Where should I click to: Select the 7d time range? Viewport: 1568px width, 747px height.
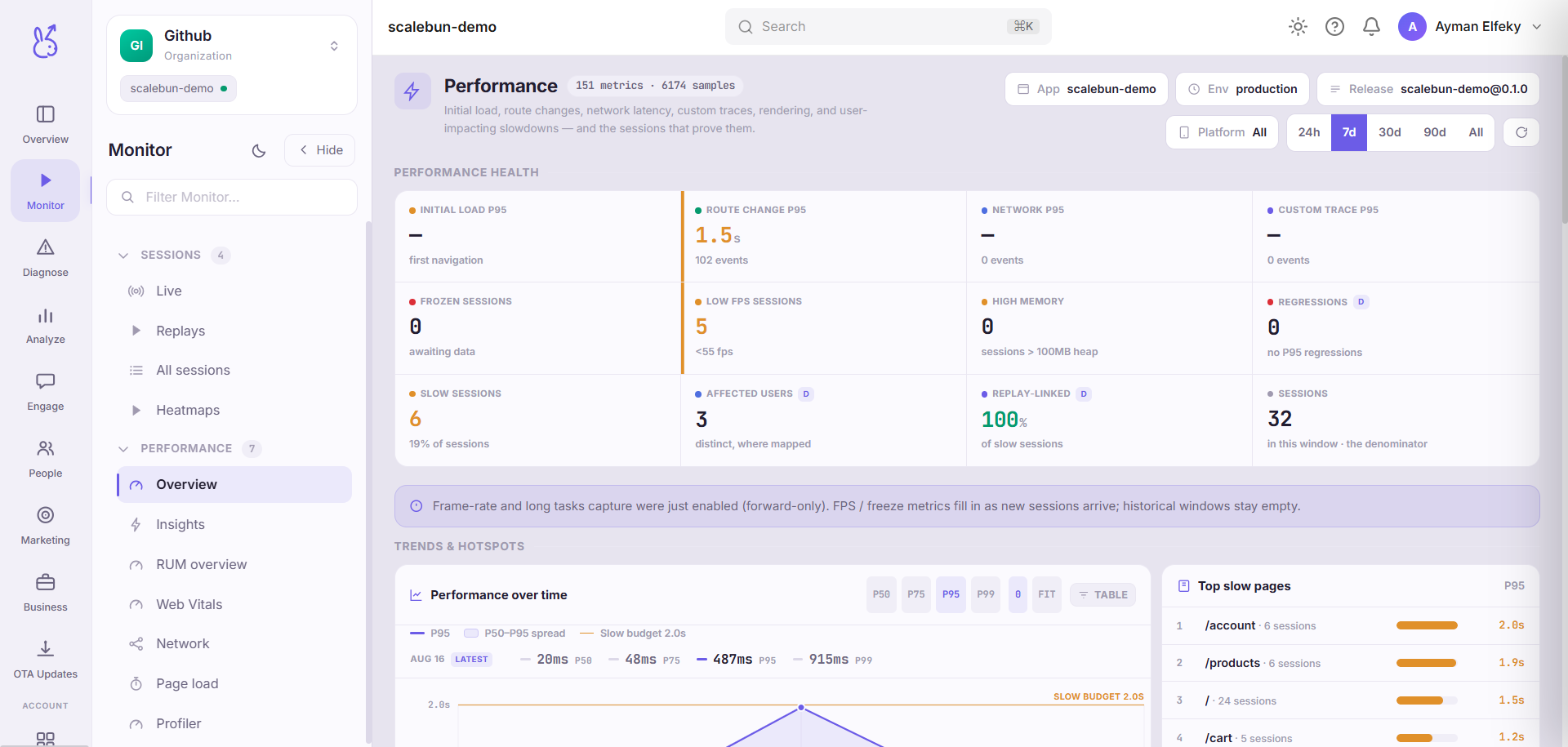(1349, 132)
